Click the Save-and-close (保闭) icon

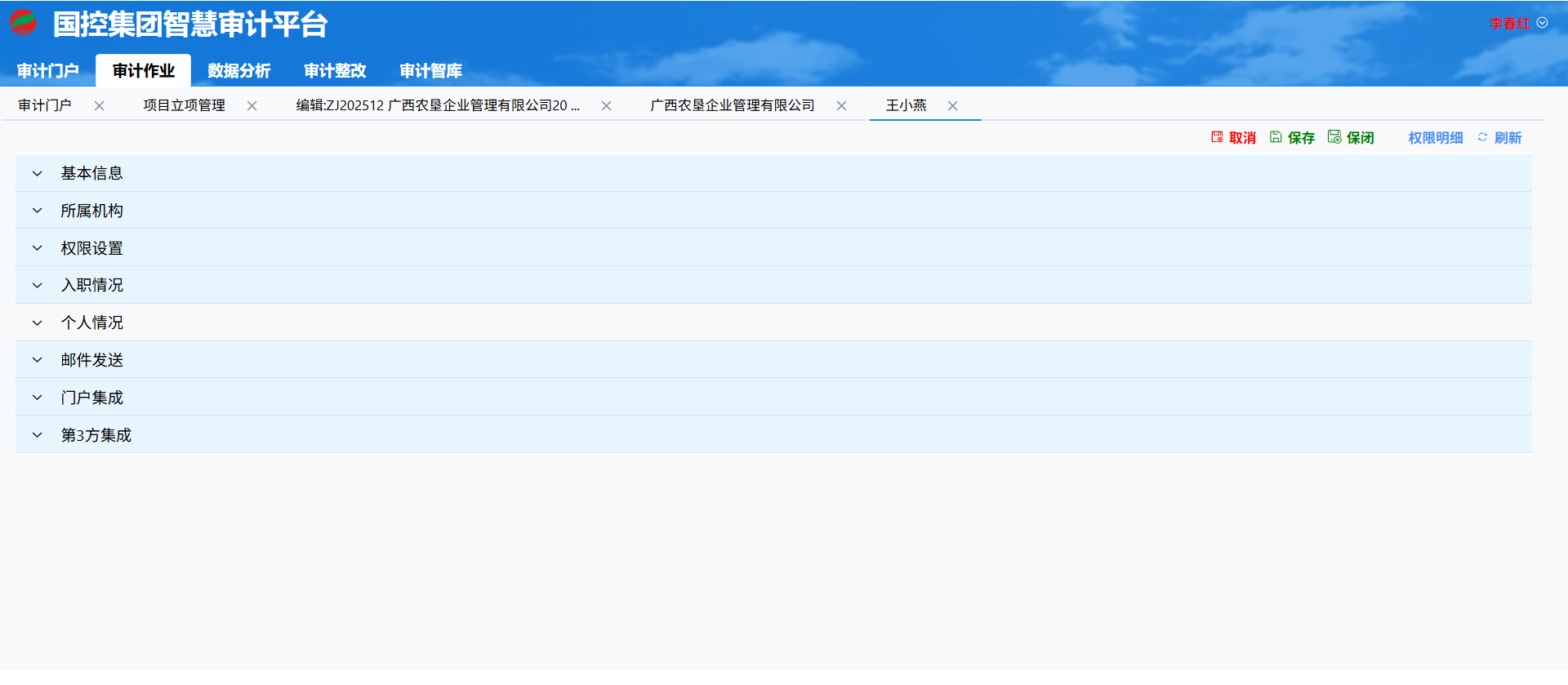(x=1334, y=137)
